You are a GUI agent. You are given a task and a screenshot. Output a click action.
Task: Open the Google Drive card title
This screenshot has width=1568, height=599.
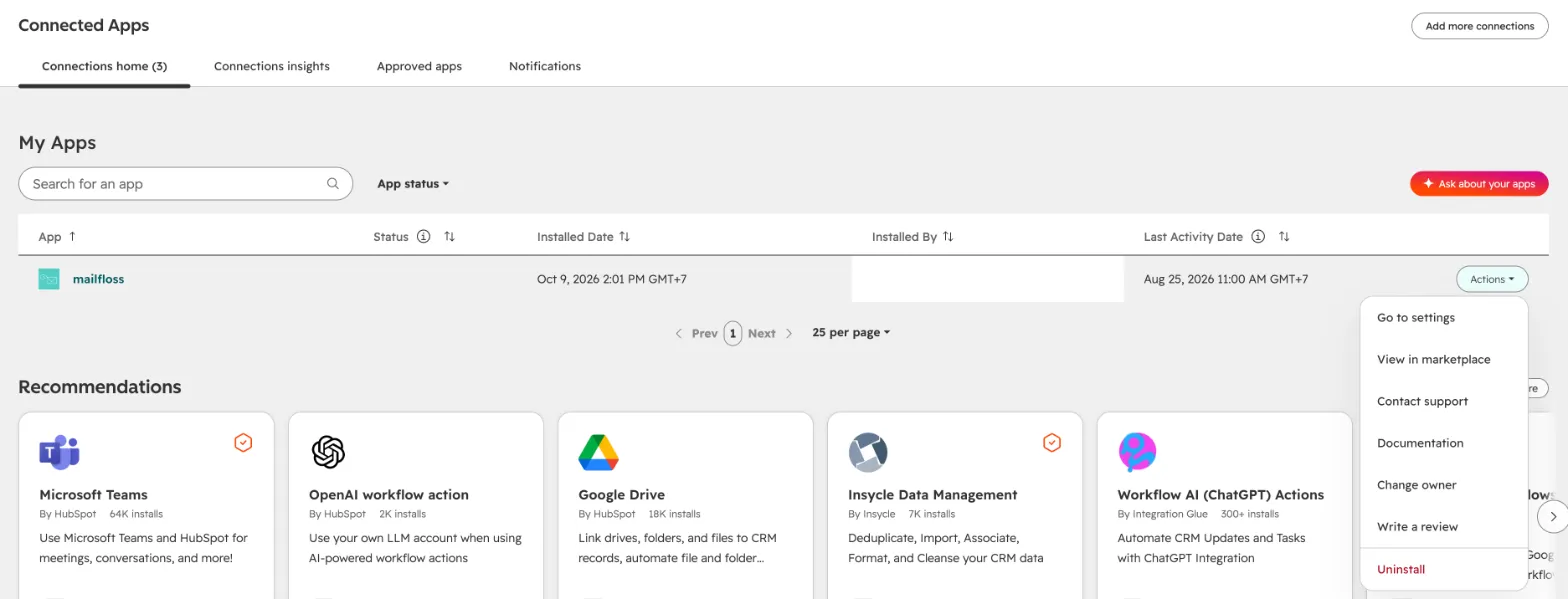tap(621, 495)
